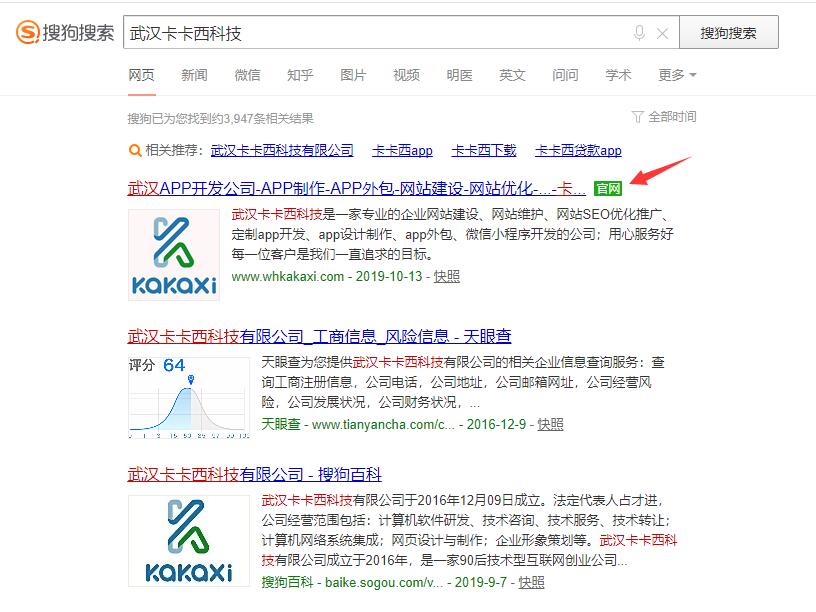The height and width of the screenshot is (612, 816).
Task: Click the green 天眼查 source link
Action: 281,424
